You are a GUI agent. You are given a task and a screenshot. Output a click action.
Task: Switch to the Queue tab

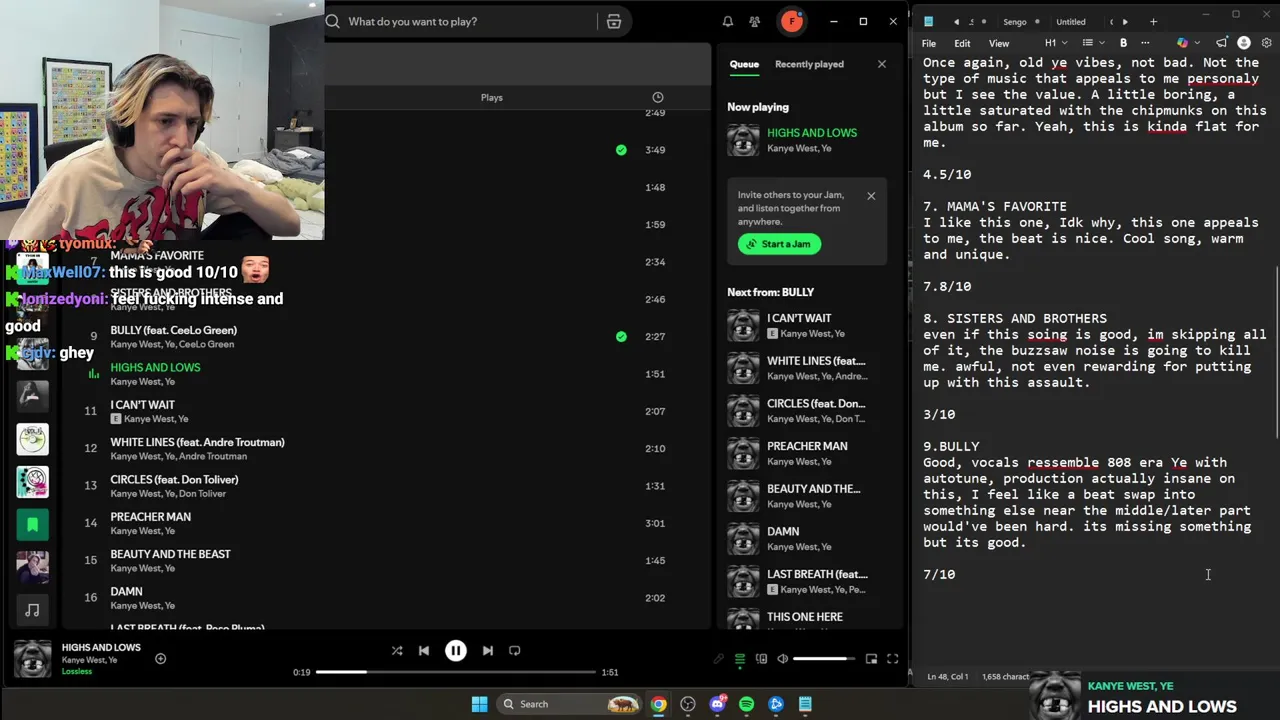click(x=744, y=64)
